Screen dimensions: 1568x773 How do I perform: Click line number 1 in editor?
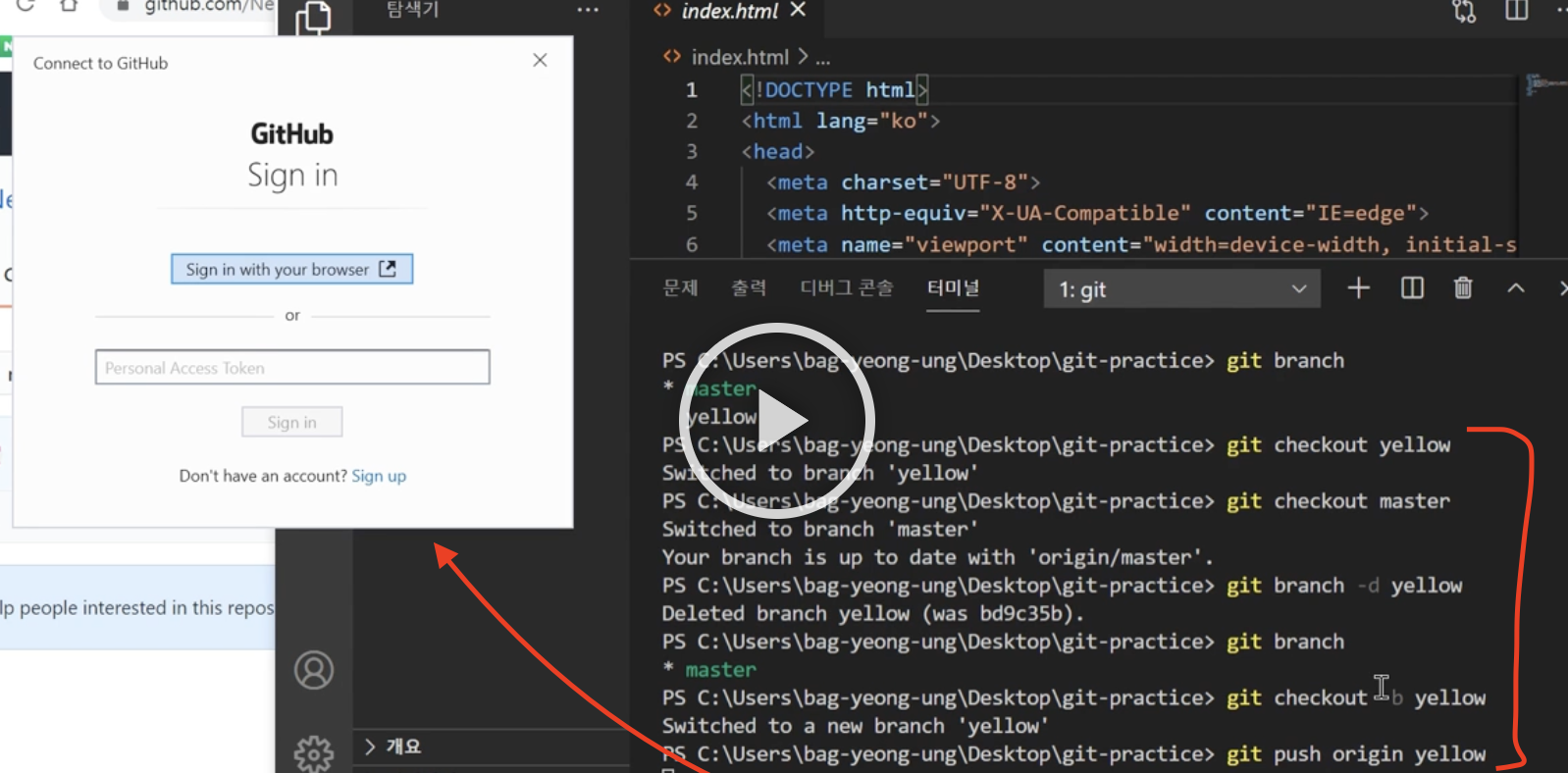point(691,90)
